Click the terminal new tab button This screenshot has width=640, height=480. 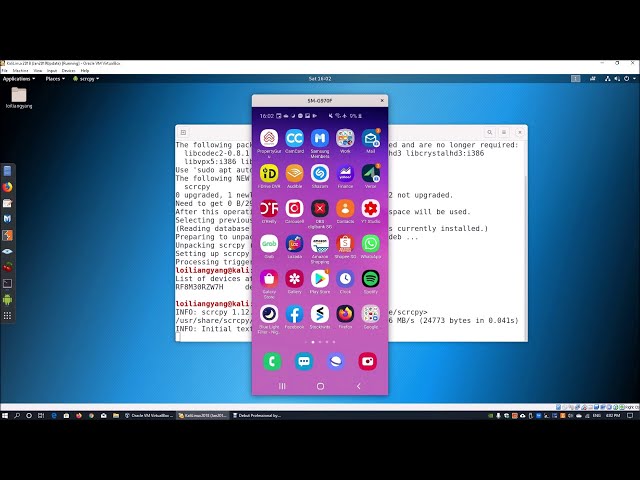click(x=183, y=132)
